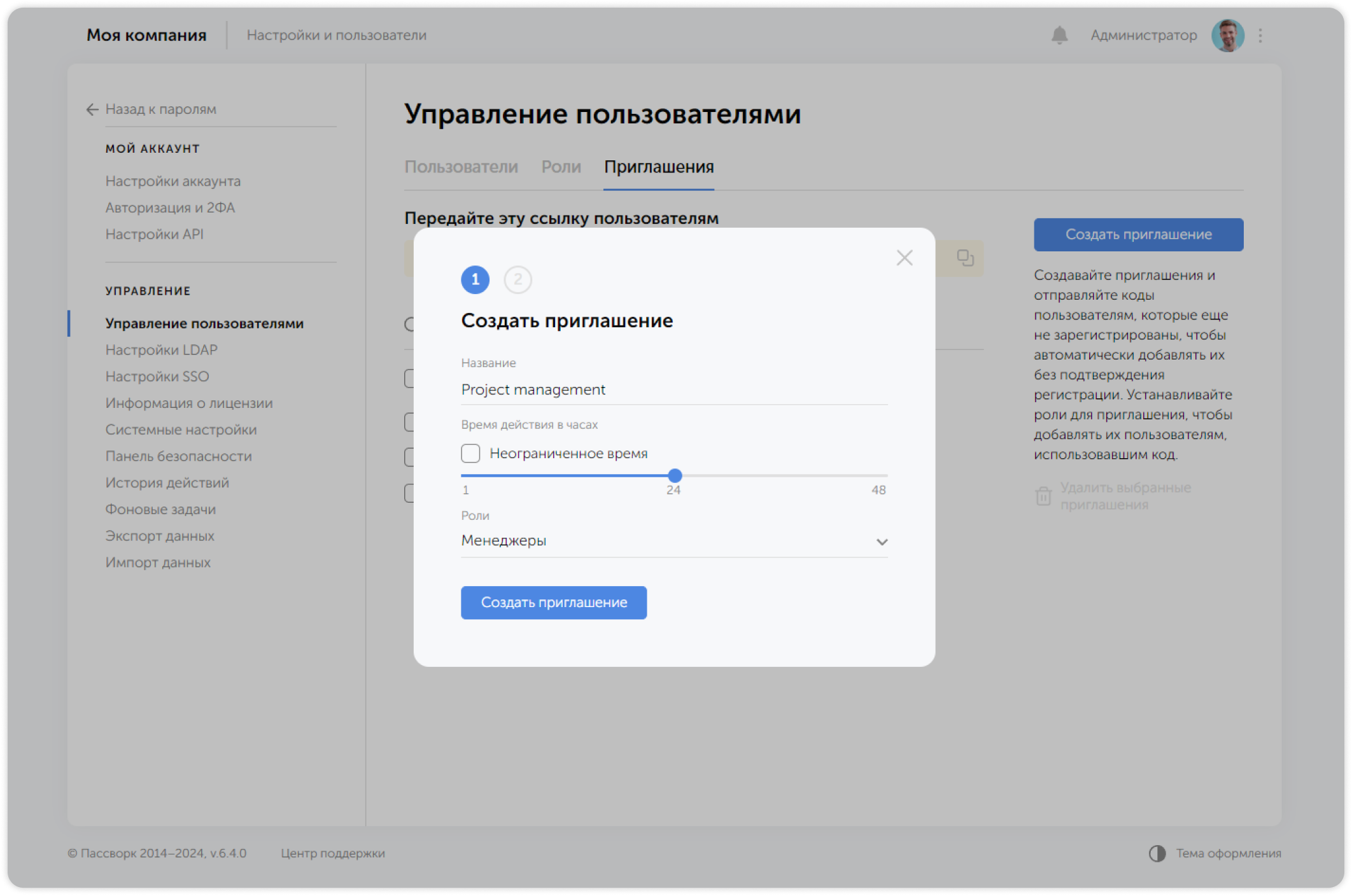Switch to the Пользователи tab
Viewport: 1352px width, 896px height.
(x=462, y=167)
